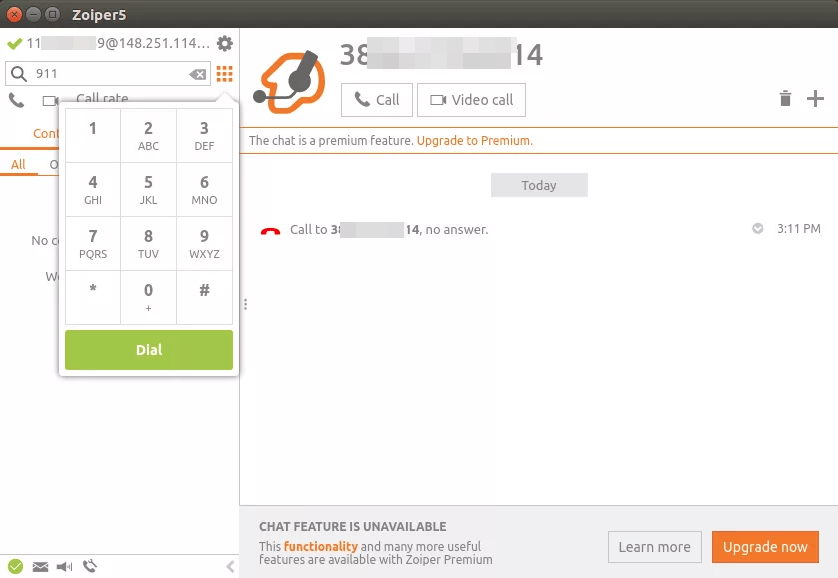This screenshot has width=838, height=578.
Task: Click panel splitter handle dots
Action: pos(245,304)
